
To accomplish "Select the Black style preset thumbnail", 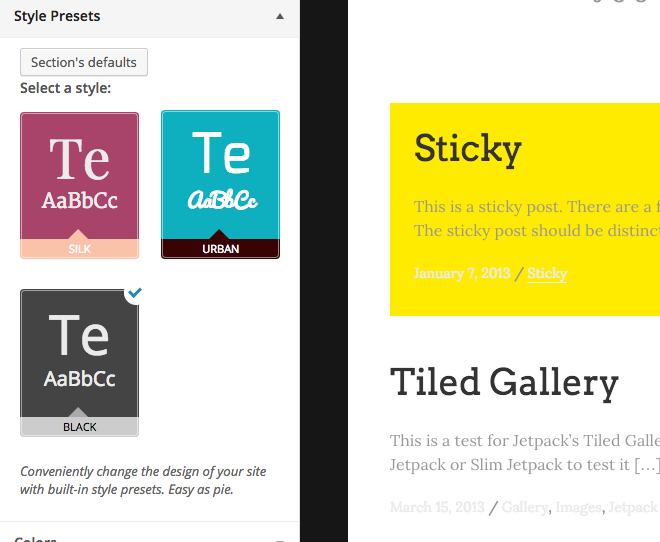I will (80, 363).
